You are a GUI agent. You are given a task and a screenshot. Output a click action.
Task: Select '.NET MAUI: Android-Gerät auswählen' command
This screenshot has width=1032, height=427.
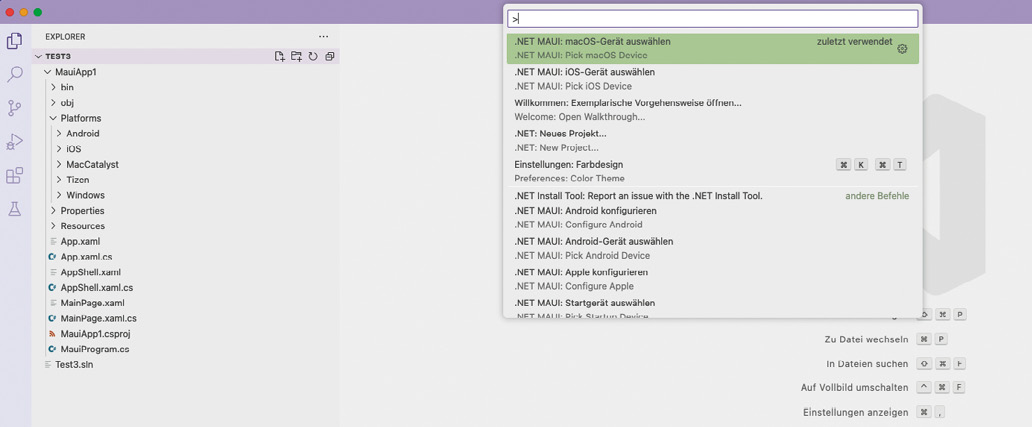[x=713, y=249]
